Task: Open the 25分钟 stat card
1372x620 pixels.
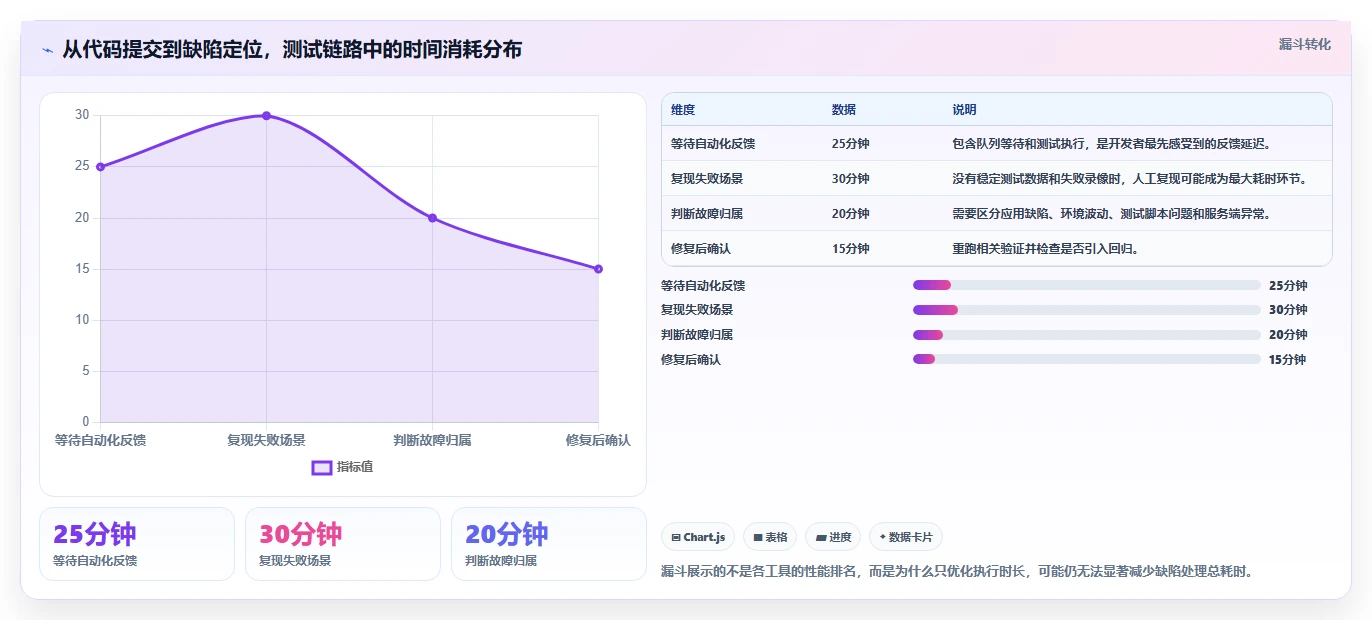Action: click(137, 544)
